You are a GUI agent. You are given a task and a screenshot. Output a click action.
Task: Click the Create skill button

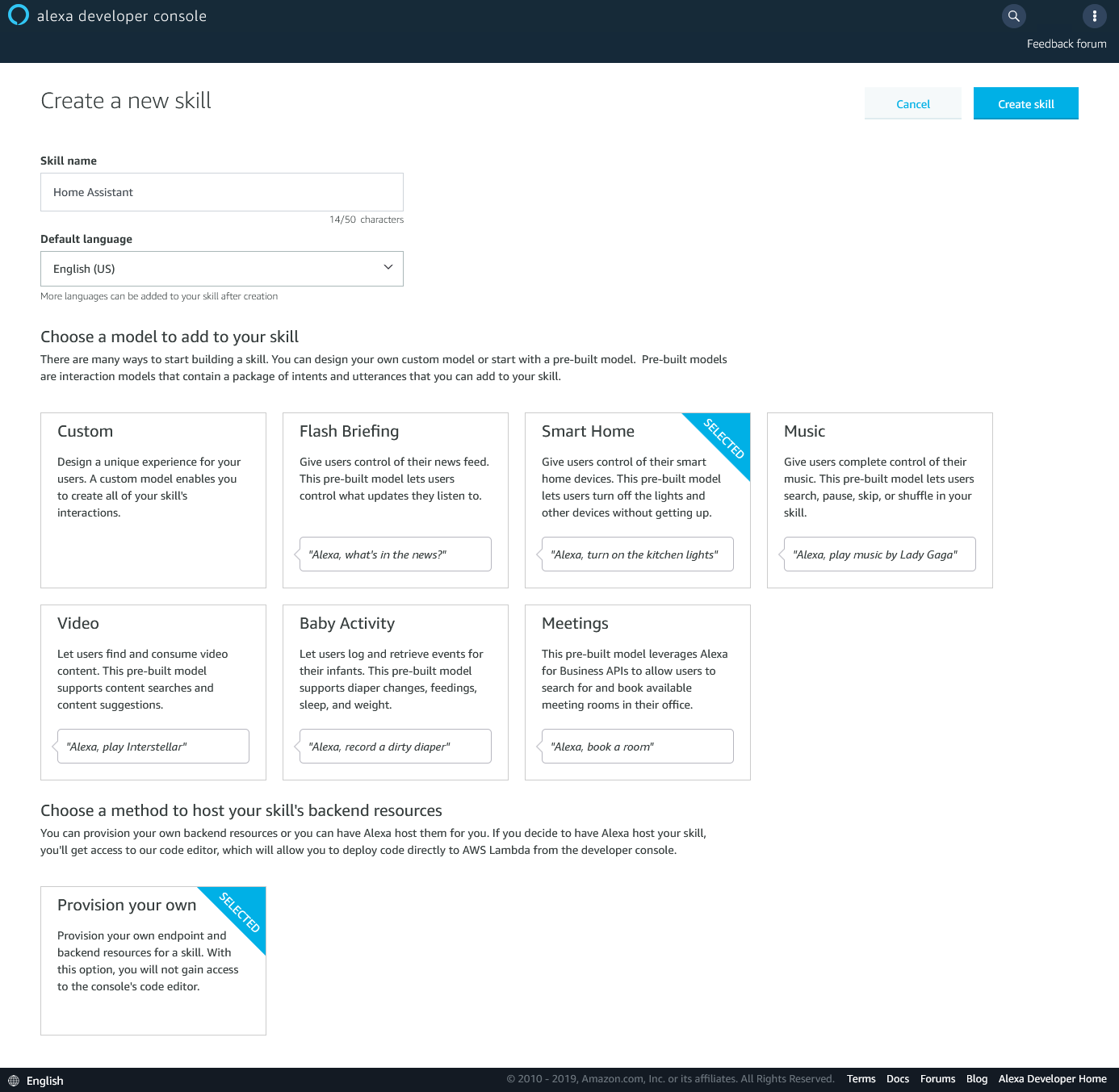[1026, 103]
